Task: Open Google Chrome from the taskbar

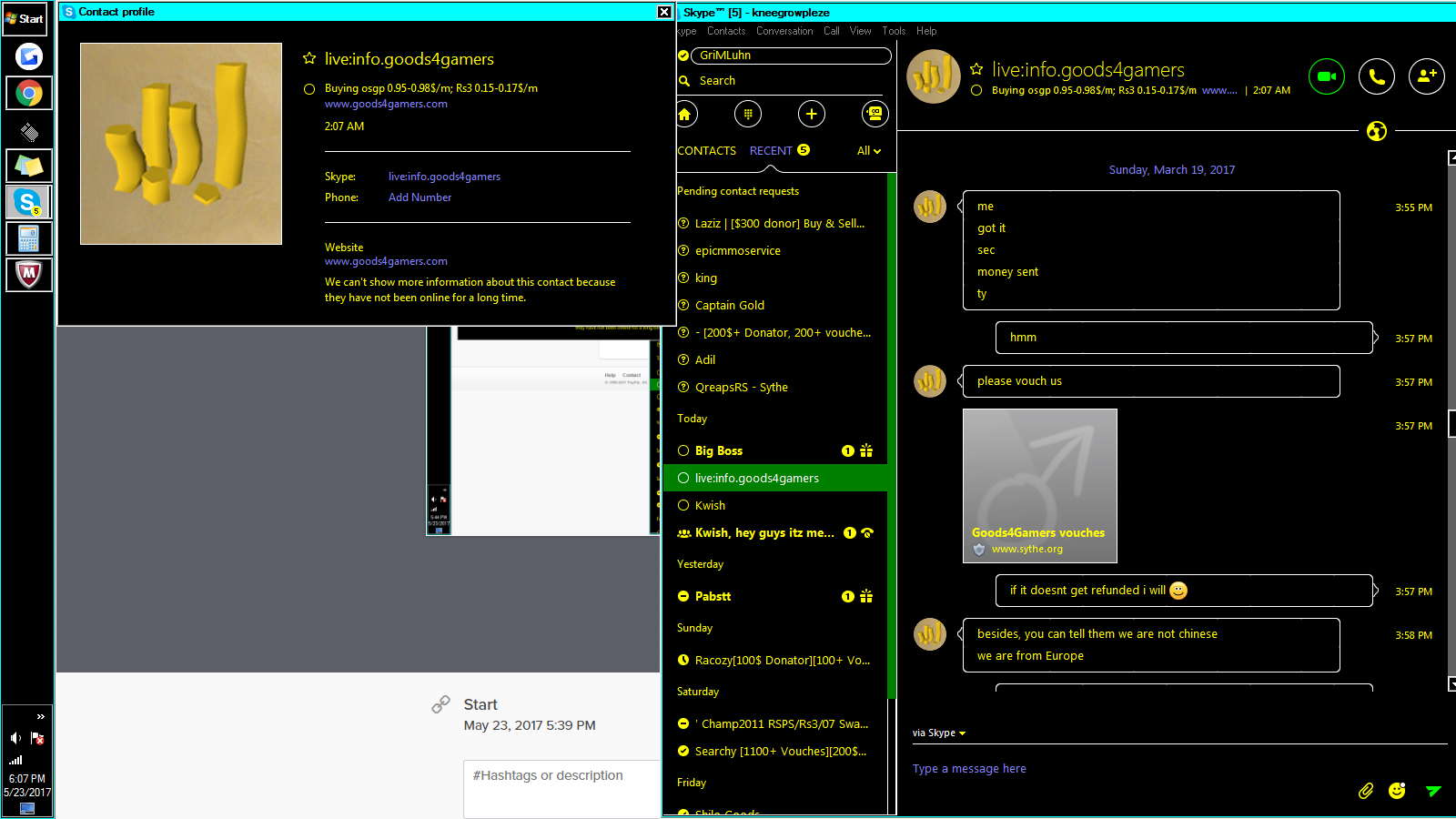Action: (x=29, y=93)
